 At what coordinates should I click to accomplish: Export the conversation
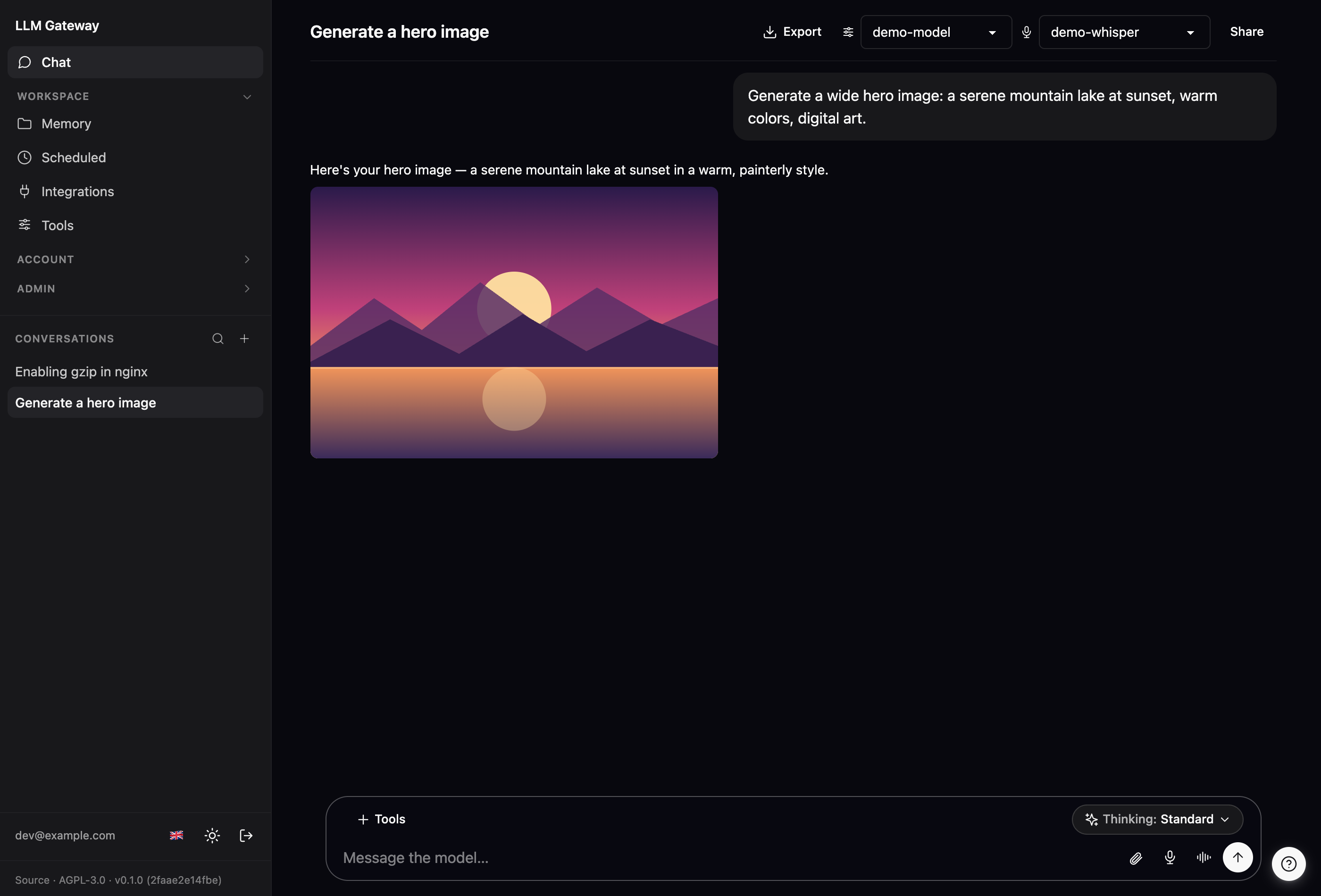[x=792, y=32]
